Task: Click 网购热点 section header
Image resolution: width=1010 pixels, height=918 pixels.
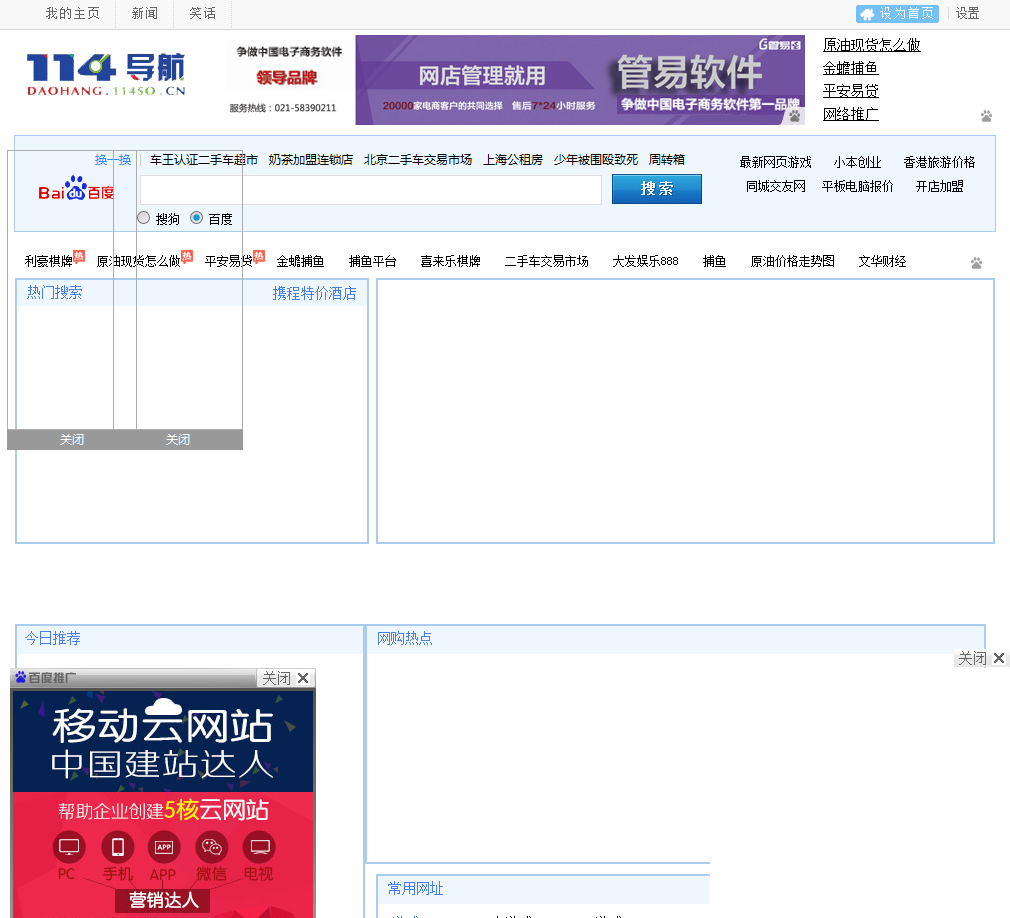Action: (405, 638)
